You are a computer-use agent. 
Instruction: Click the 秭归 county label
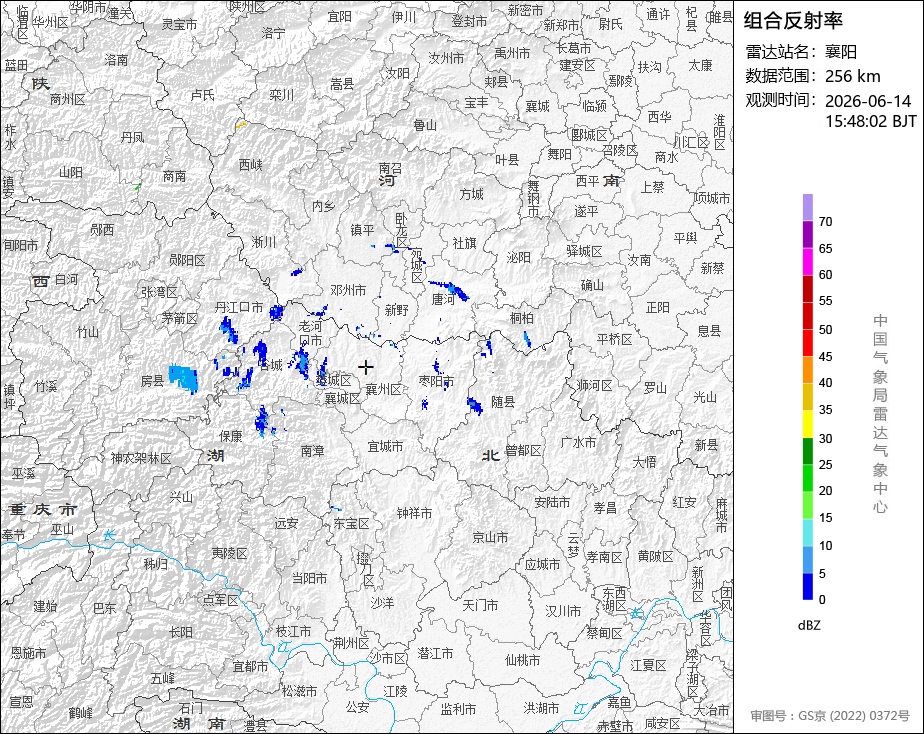click(x=156, y=564)
